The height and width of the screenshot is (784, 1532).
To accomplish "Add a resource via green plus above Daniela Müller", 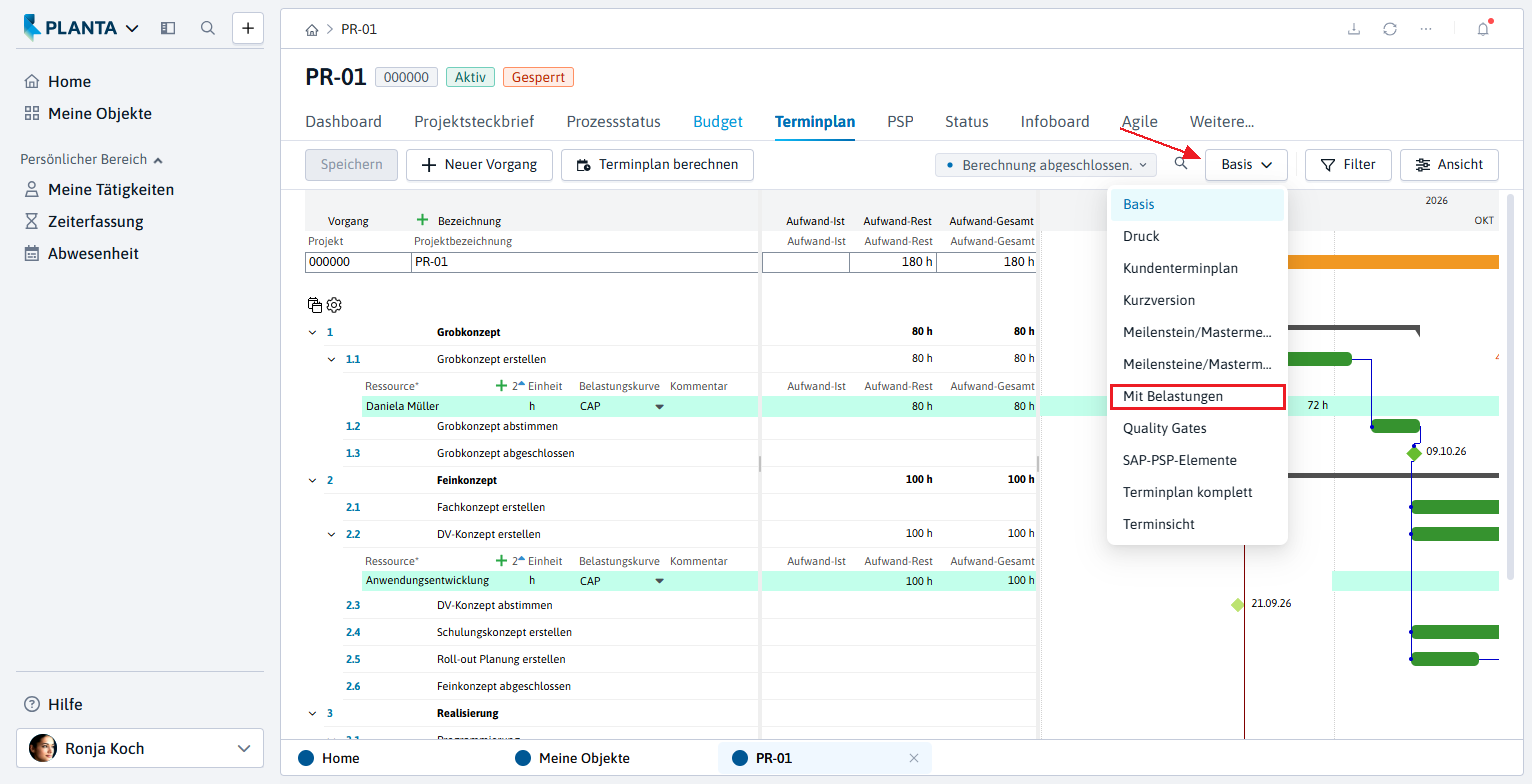I will click(501, 386).
